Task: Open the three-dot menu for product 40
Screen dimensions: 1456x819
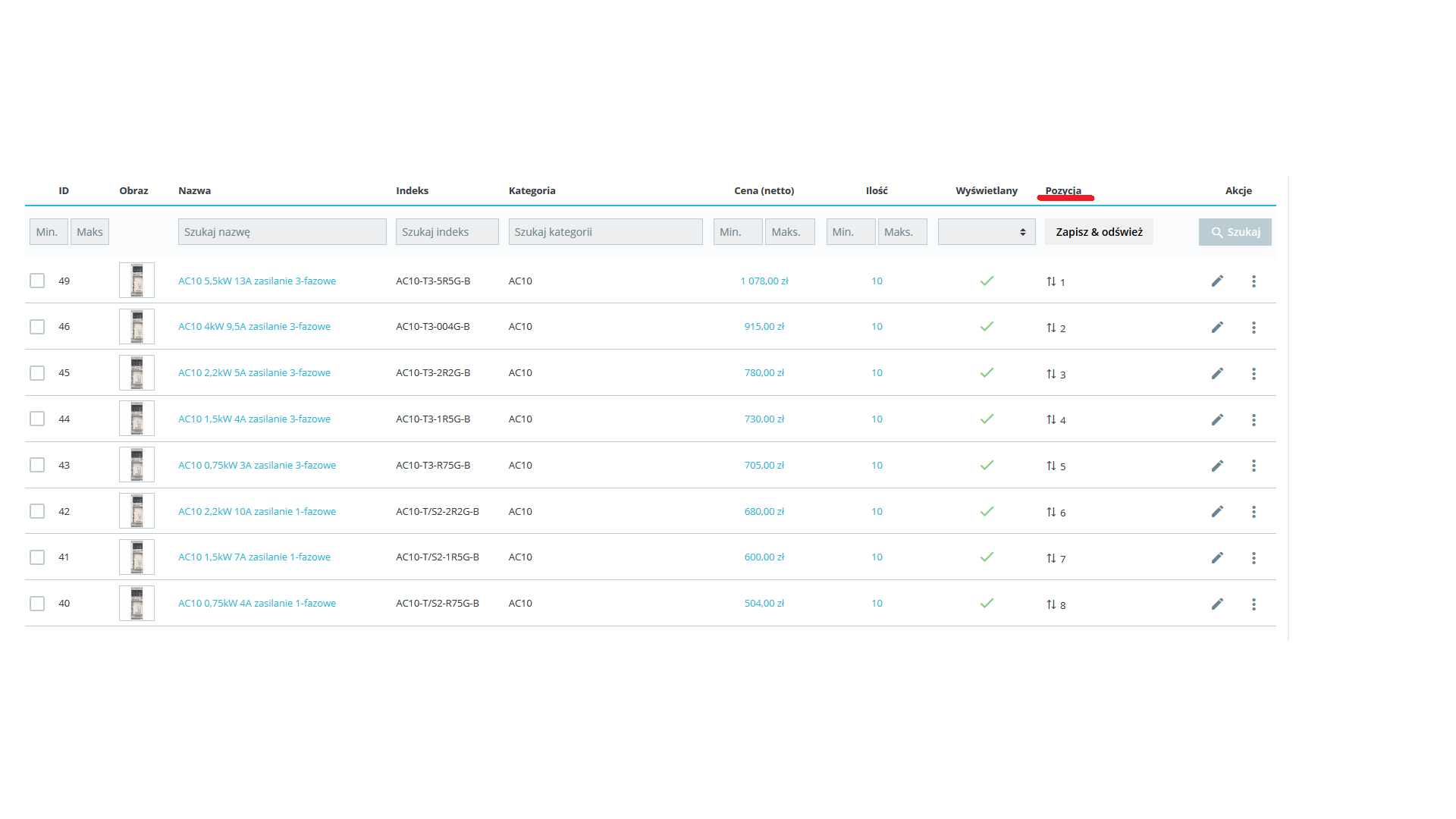Action: tap(1254, 604)
